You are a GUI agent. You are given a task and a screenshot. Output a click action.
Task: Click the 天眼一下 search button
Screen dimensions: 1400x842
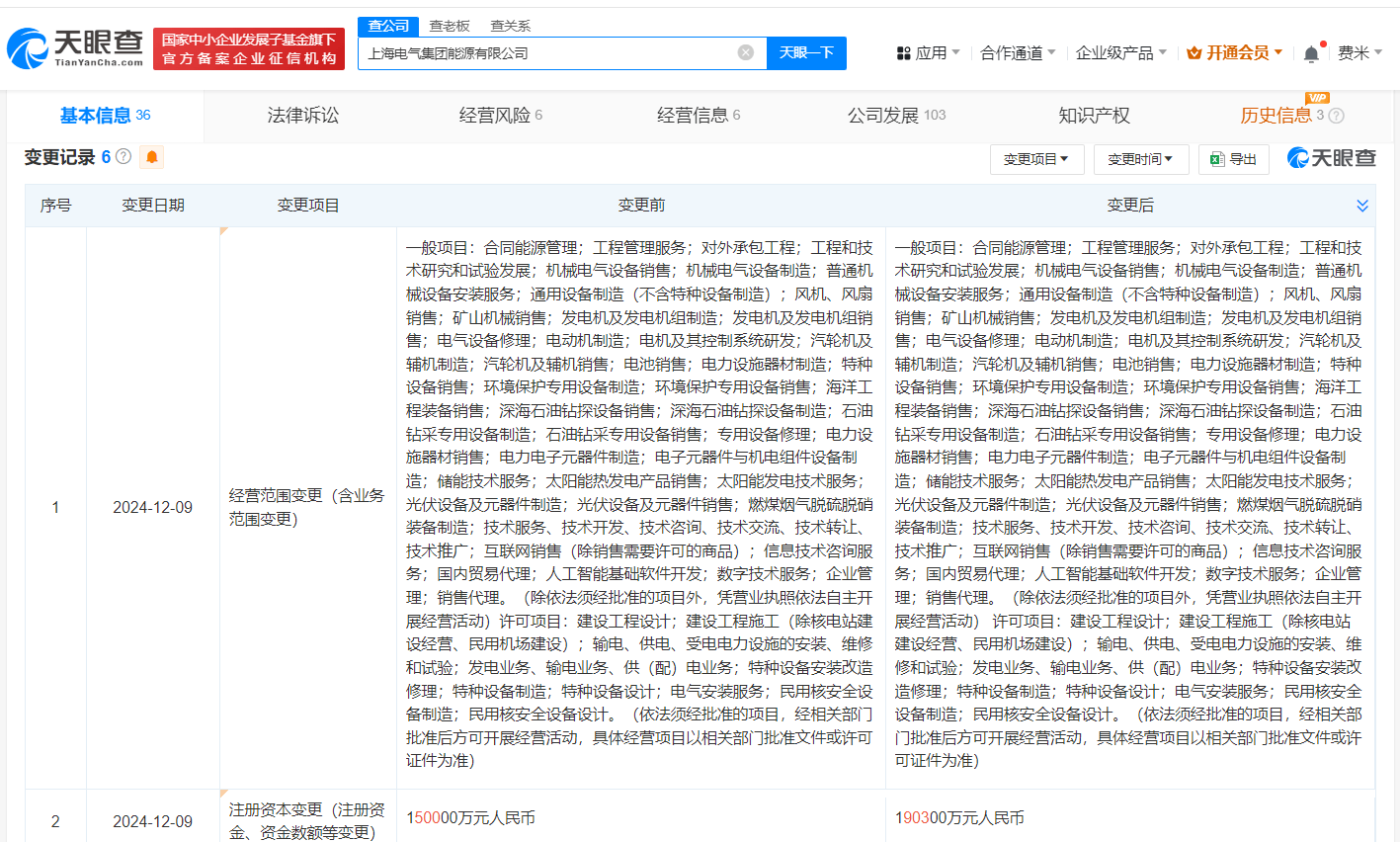(806, 52)
